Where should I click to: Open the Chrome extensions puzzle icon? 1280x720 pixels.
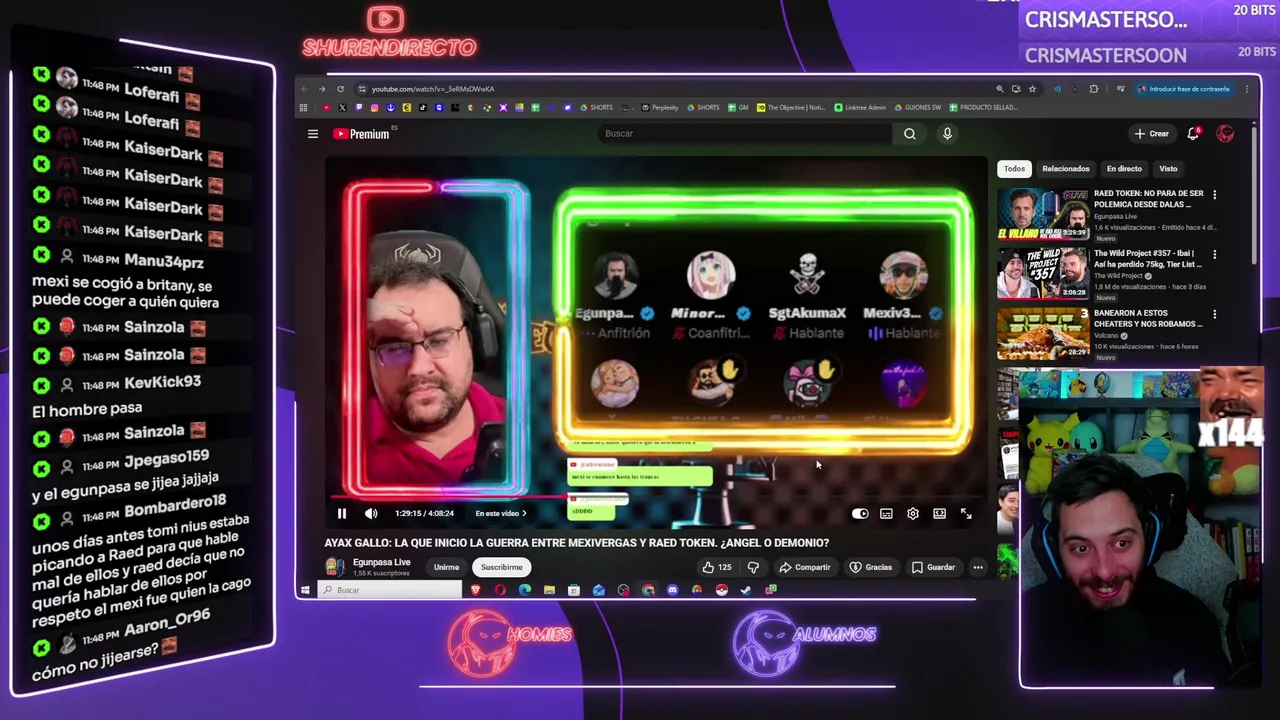click(x=1094, y=89)
